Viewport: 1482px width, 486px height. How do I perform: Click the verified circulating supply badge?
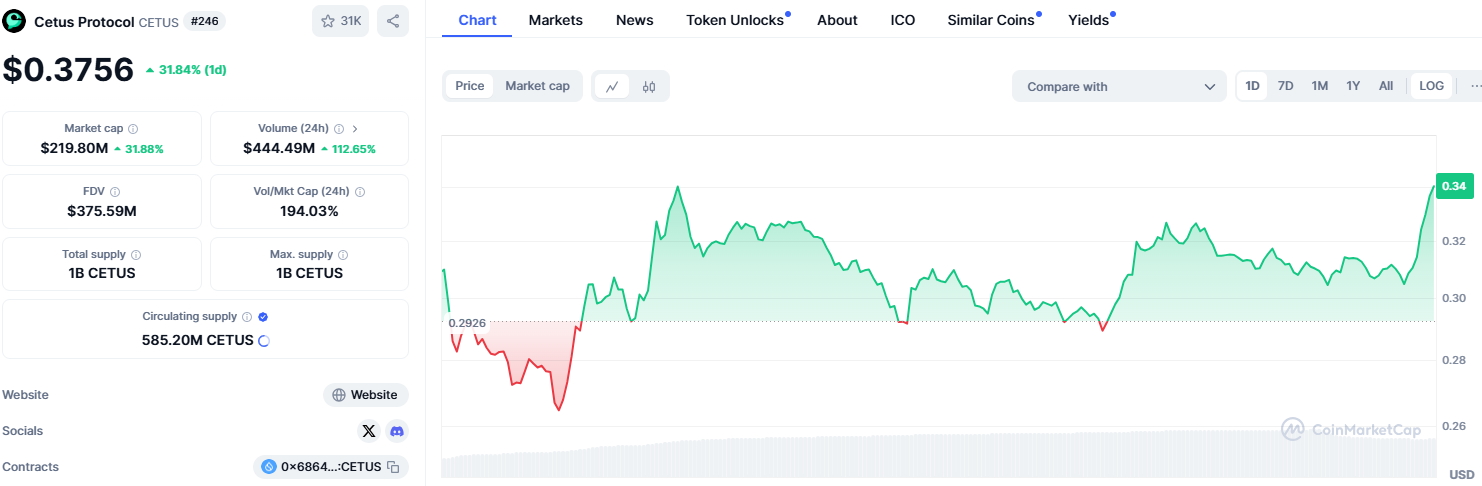(x=263, y=317)
